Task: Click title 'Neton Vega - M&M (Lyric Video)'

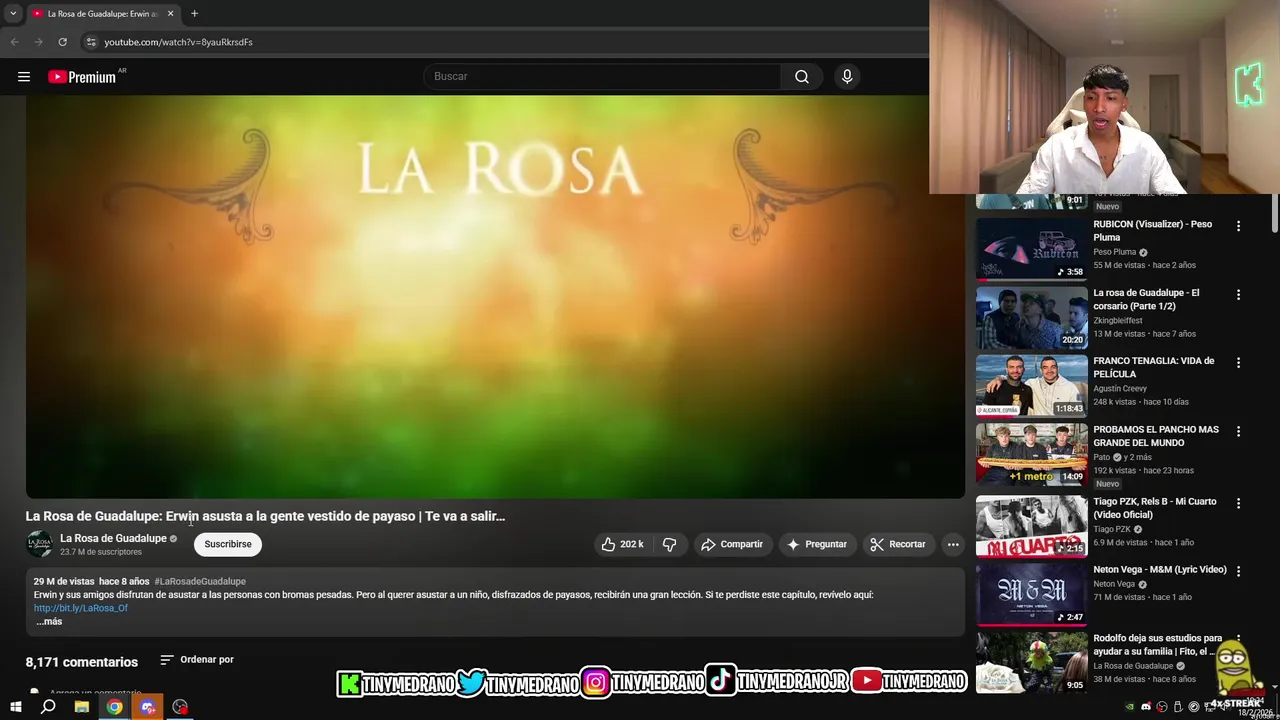Action: (1160, 570)
